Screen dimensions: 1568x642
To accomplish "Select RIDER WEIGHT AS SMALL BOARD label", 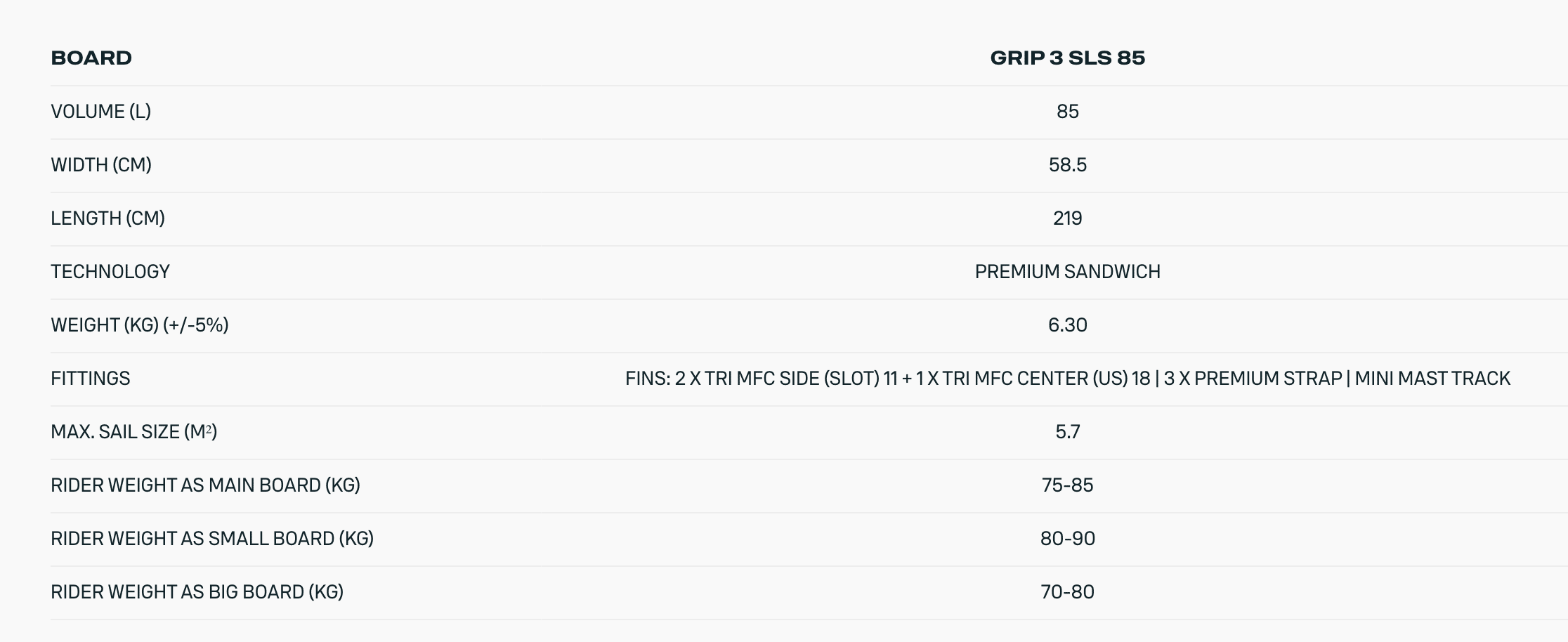I will (x=212, y=539).
